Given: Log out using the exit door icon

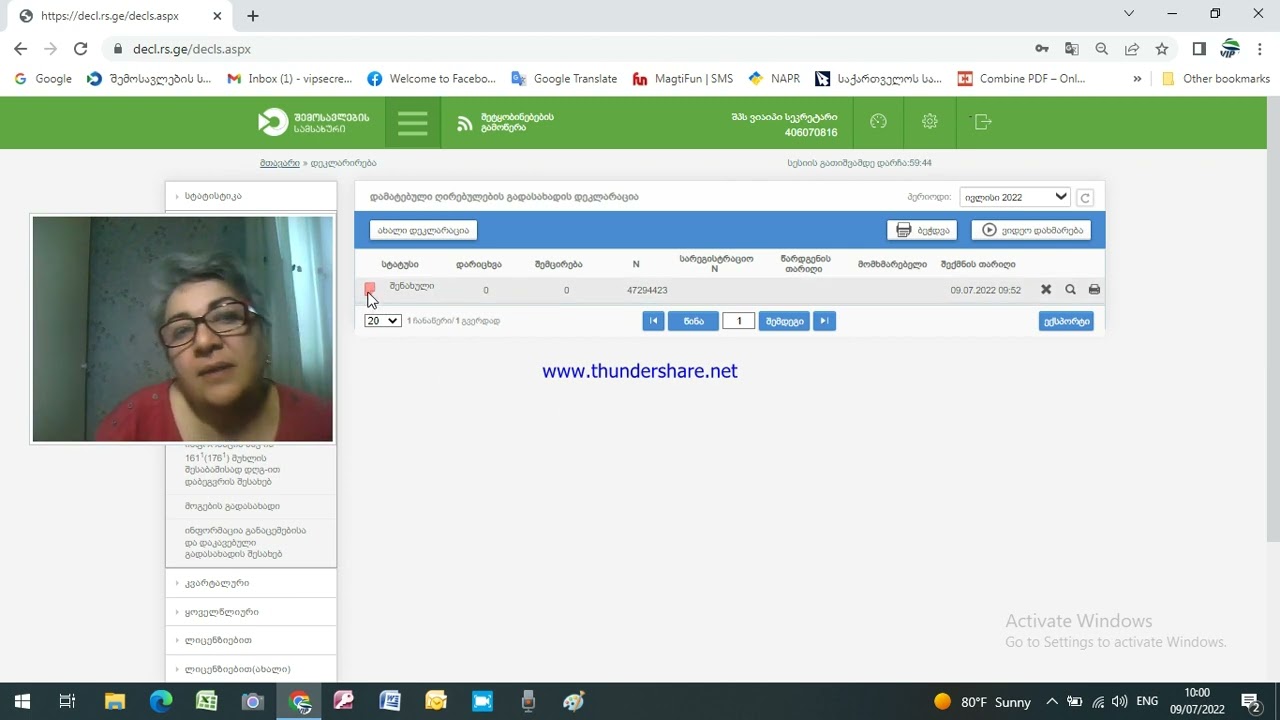Looking at the screenshot, I should (982, 122).
